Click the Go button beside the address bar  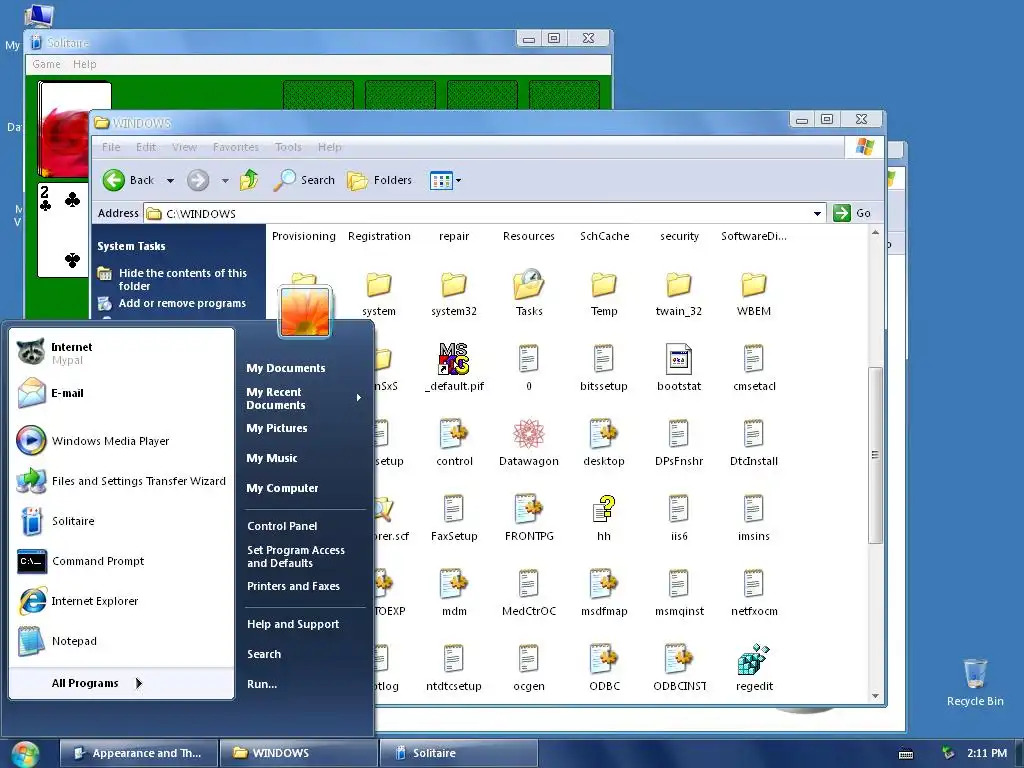click(852, 213)
